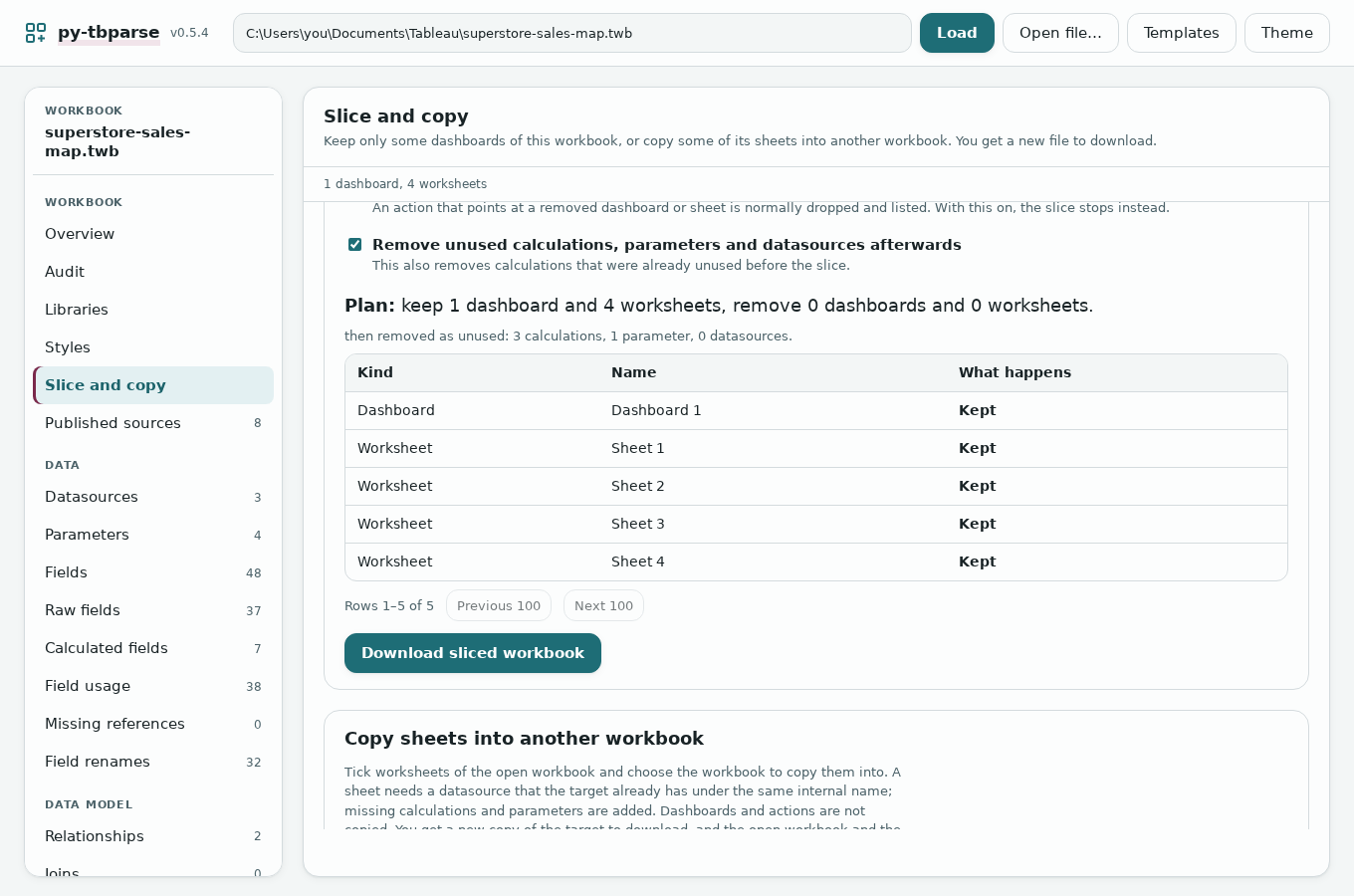Click Copy sheets into another workbook heading
Image resolution: width=1354 pixels, height=896 pixels.
pos(524,739)
